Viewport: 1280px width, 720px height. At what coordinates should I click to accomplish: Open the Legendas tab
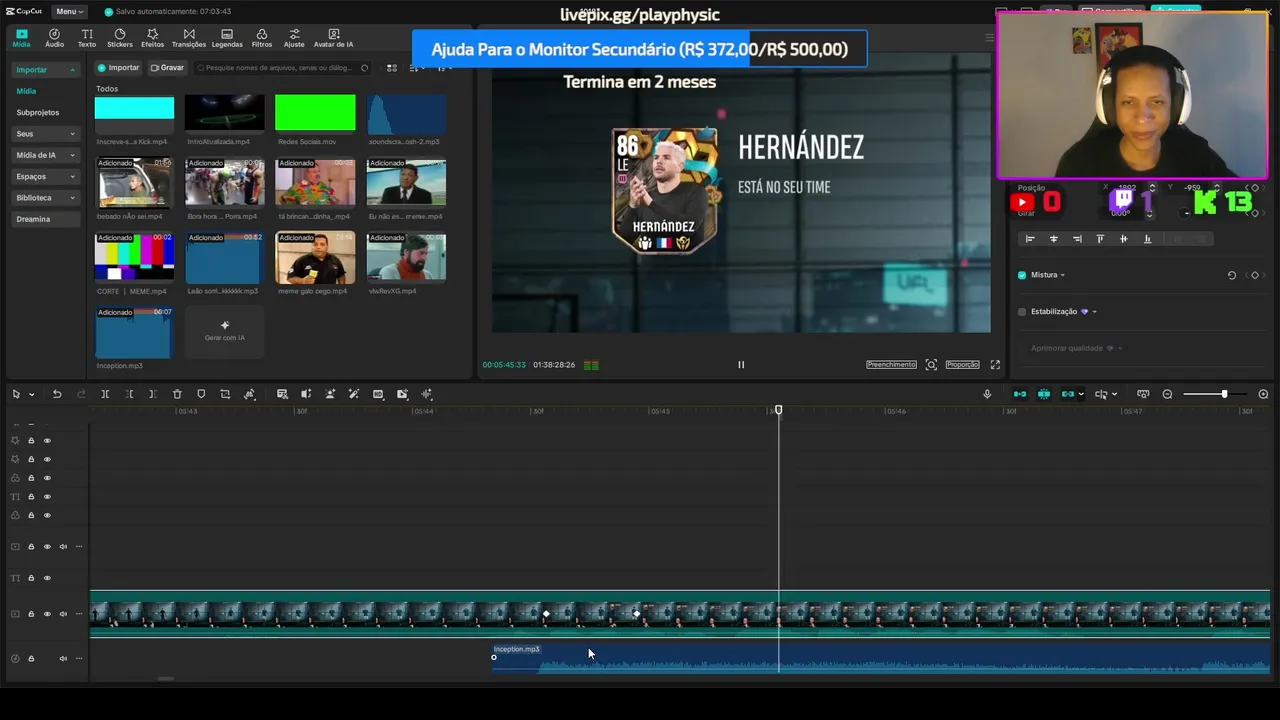[227, 38]
